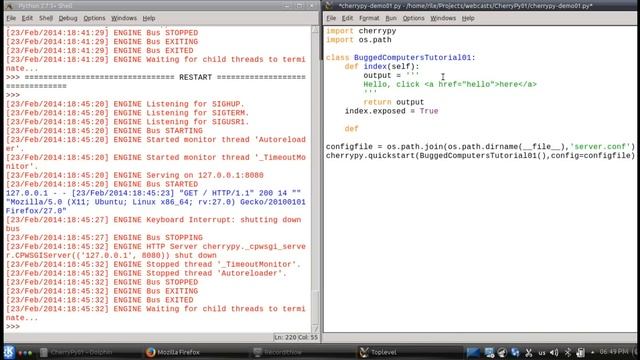This screenshot has height=360, width=640.
Task: Click the RecordItNow taskbar icon
Action: (257, 352)
